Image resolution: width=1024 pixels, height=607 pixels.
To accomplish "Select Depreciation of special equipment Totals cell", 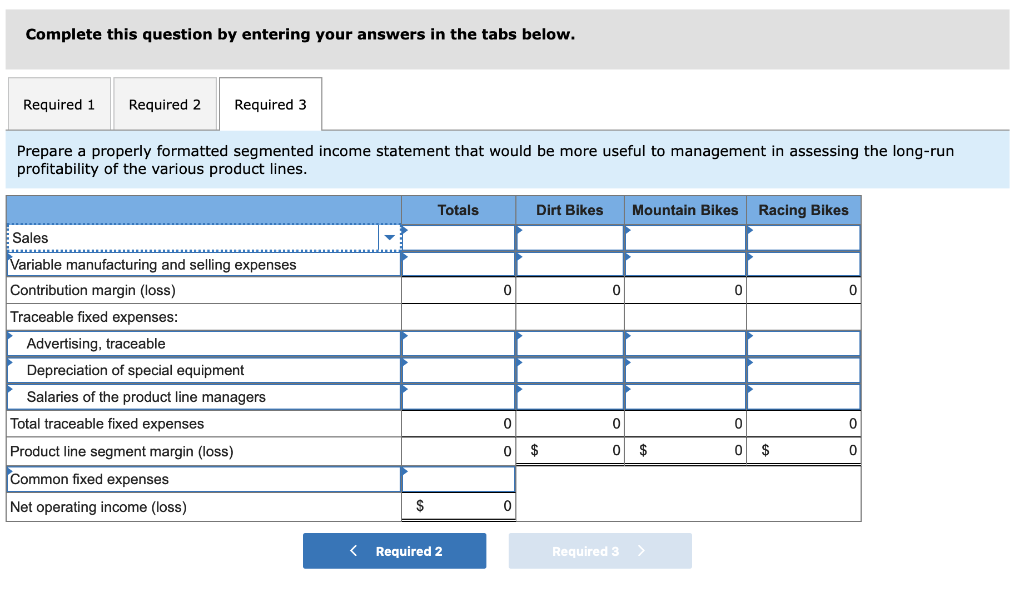I will coord(458,370).
